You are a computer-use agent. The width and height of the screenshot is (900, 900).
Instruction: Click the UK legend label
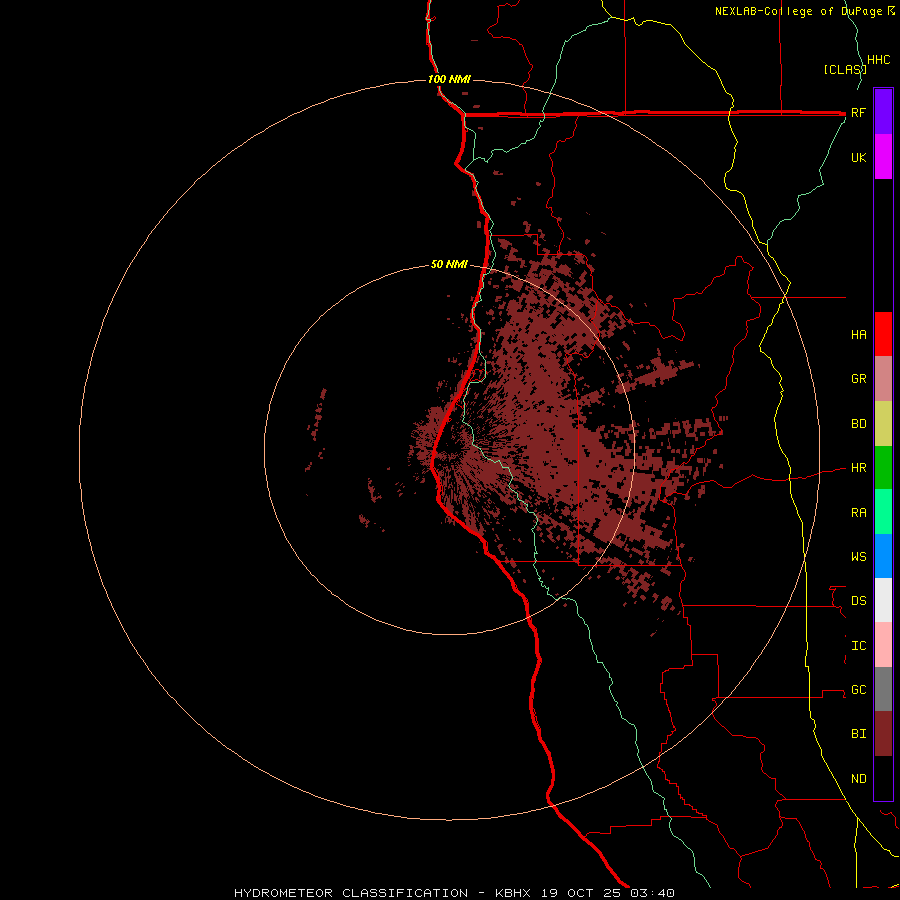pos(858,158)
